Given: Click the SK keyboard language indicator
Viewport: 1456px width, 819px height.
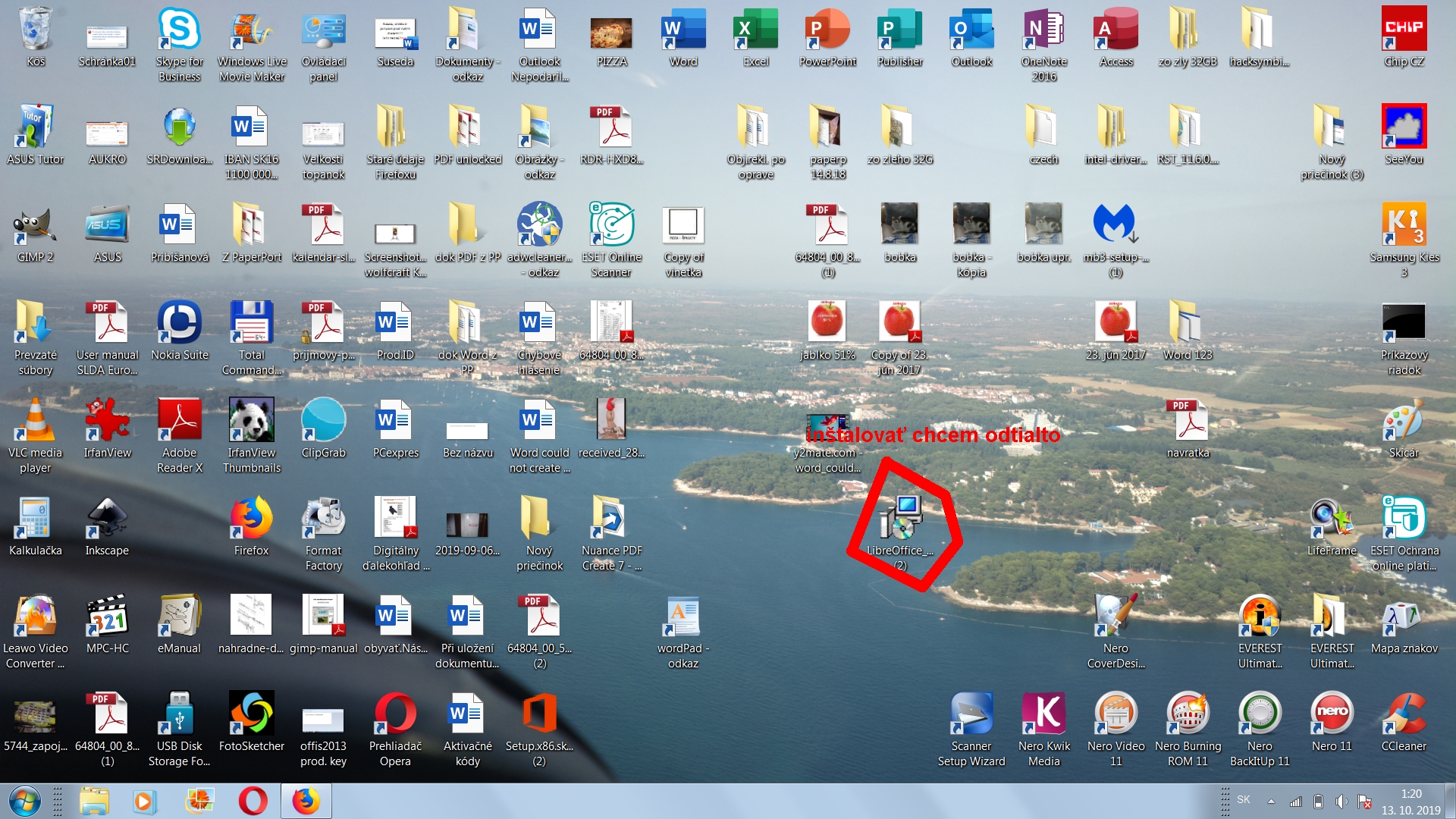Looking at the screenshot, I should pos(1244,800).
